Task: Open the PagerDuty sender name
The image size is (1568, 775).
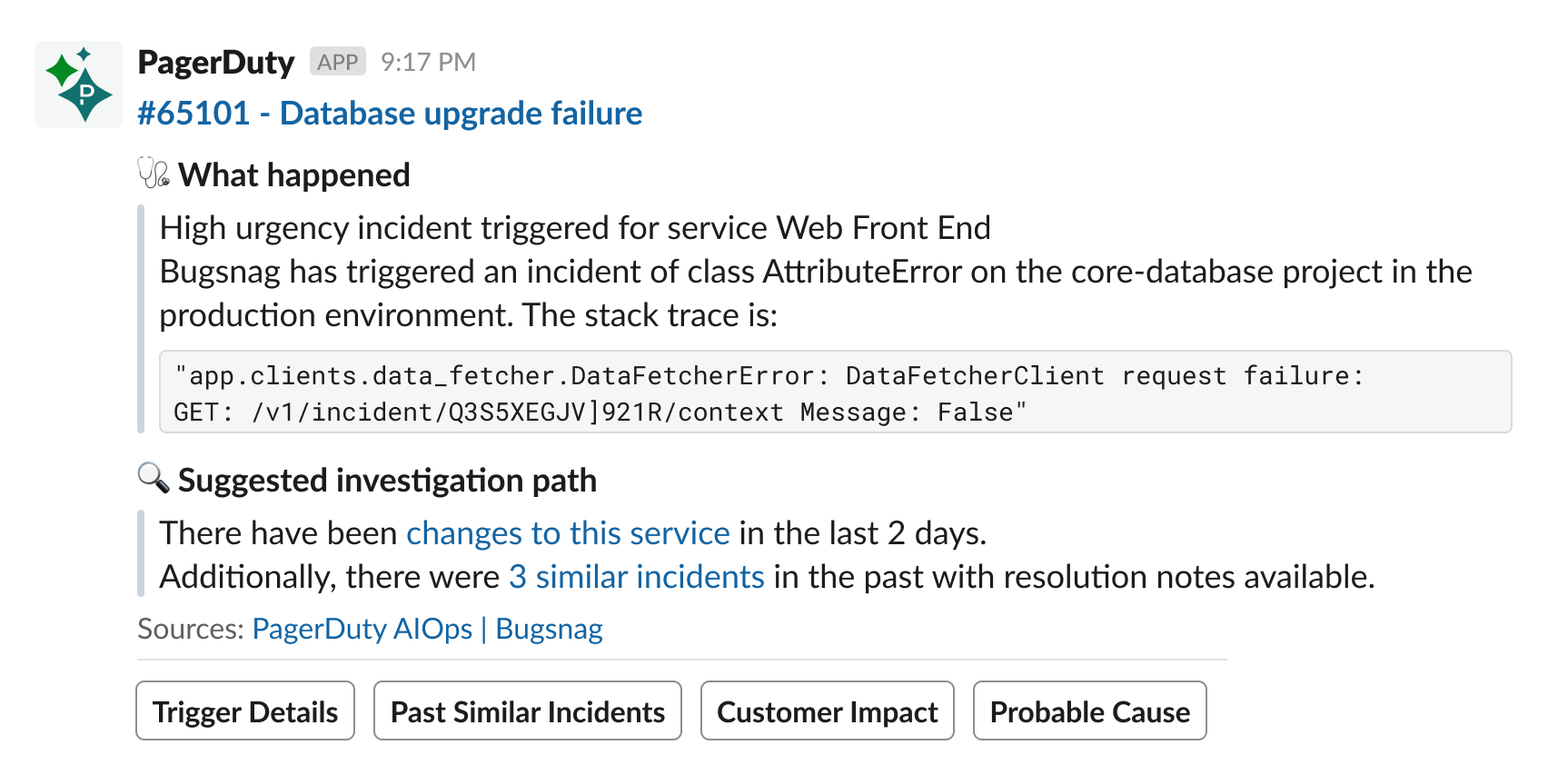Action: [216, 62]
